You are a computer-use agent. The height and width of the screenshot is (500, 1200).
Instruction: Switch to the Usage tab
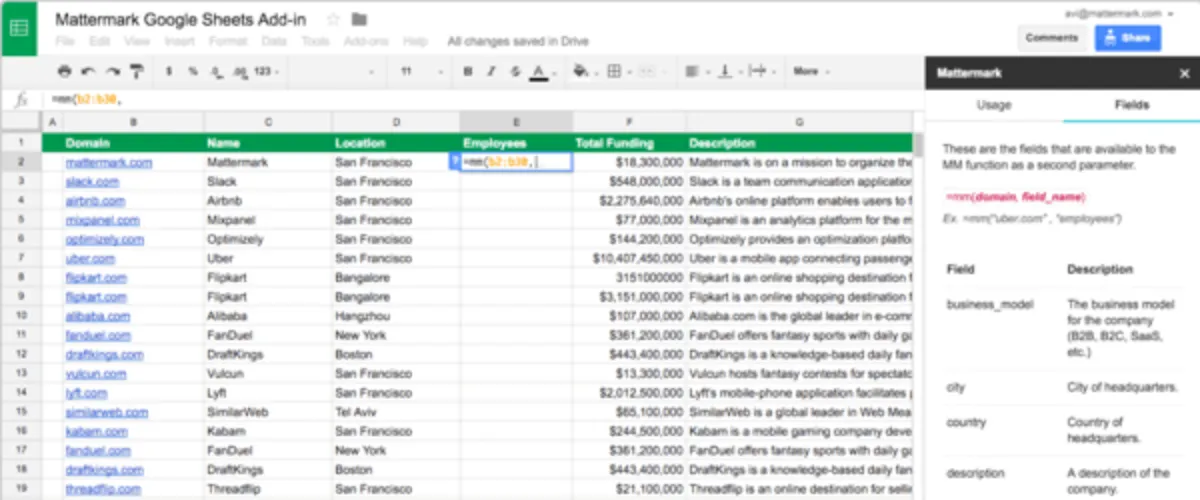(994, 104)
